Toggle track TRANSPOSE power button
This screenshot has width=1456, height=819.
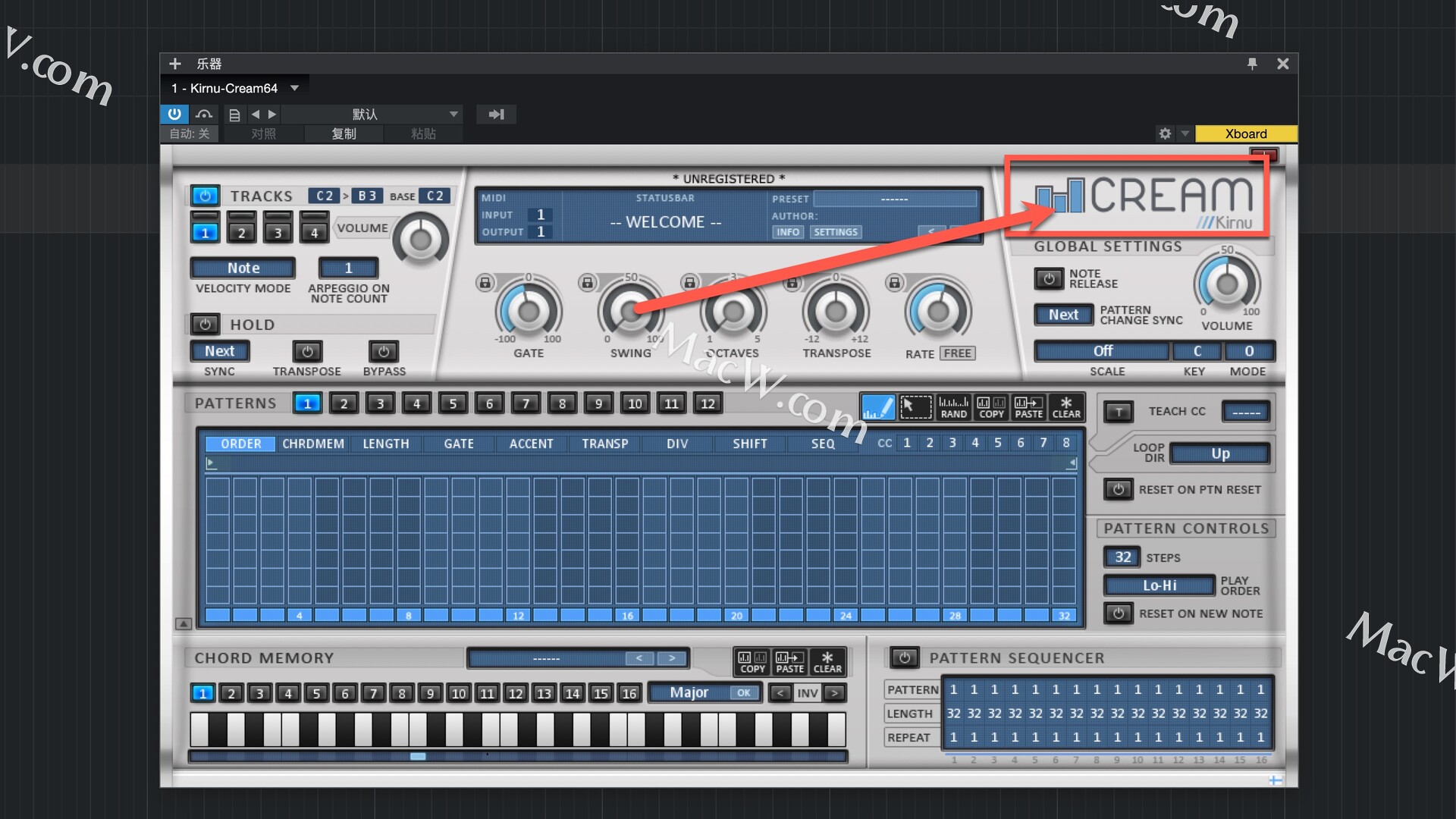point(307,351)
